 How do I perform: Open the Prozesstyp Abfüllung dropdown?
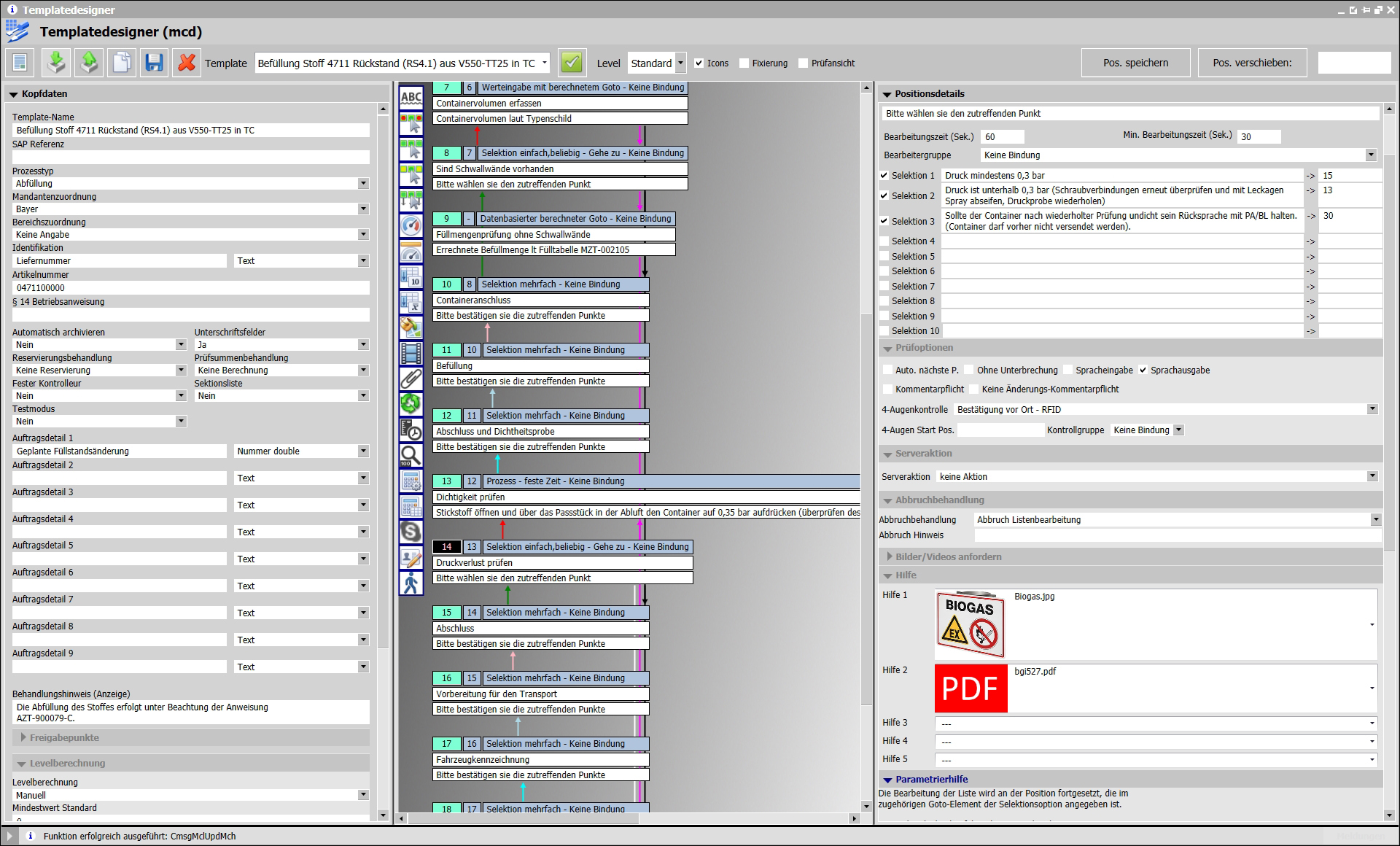363,184
